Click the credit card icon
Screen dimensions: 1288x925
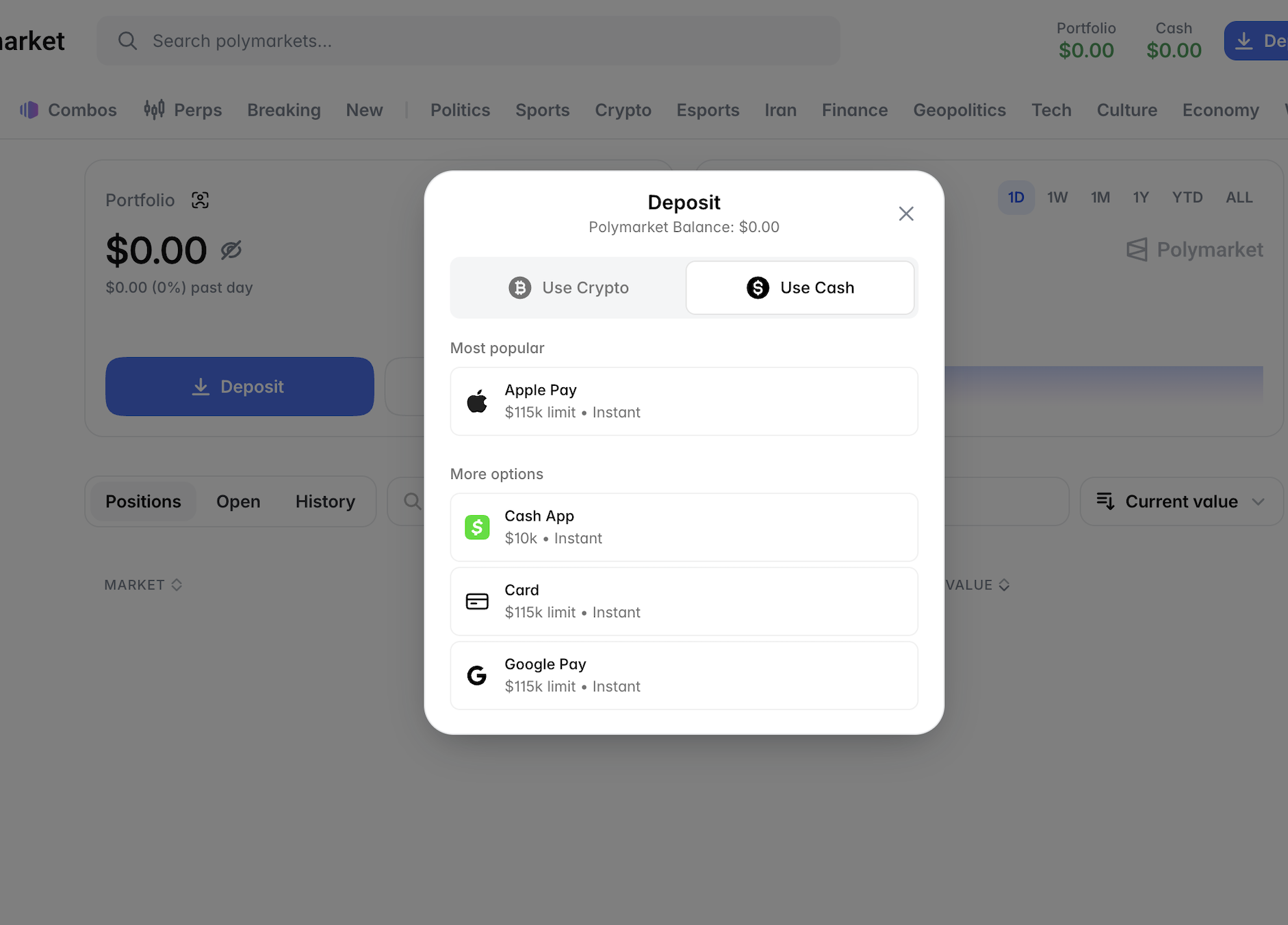(477, 601)
